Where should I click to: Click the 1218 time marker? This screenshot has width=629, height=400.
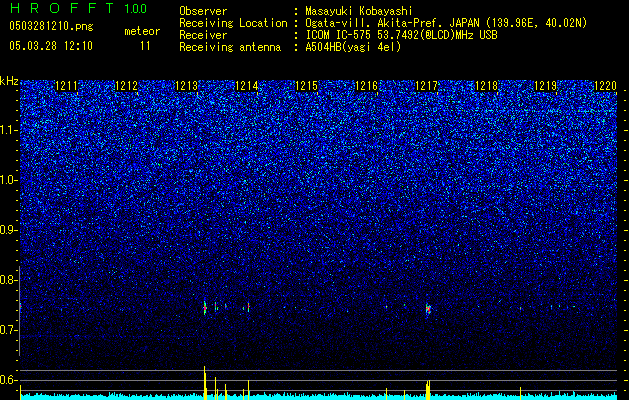pos(486,86)
